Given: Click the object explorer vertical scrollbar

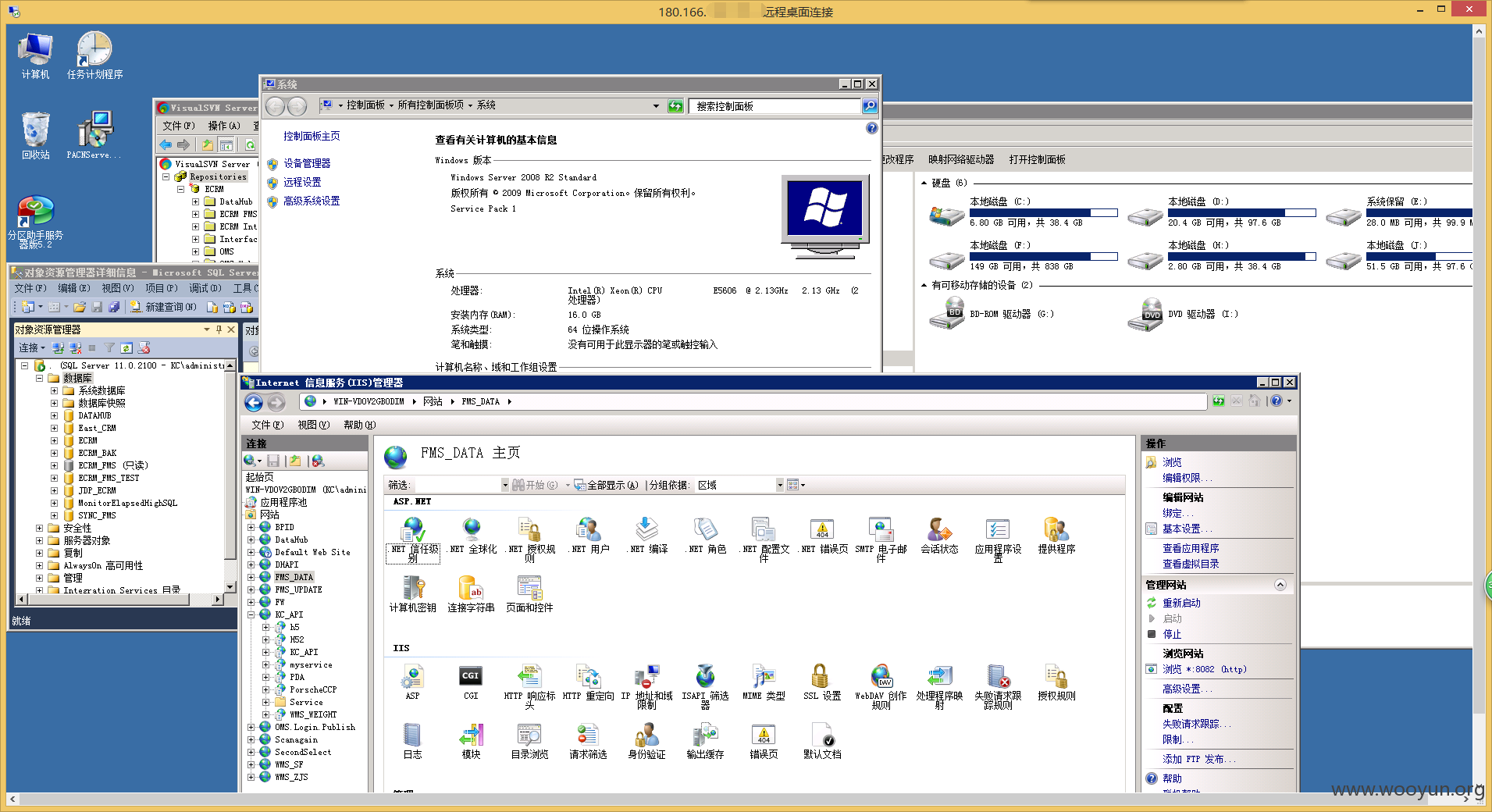Looking at the screenshot, I should [x=230, y=476].
